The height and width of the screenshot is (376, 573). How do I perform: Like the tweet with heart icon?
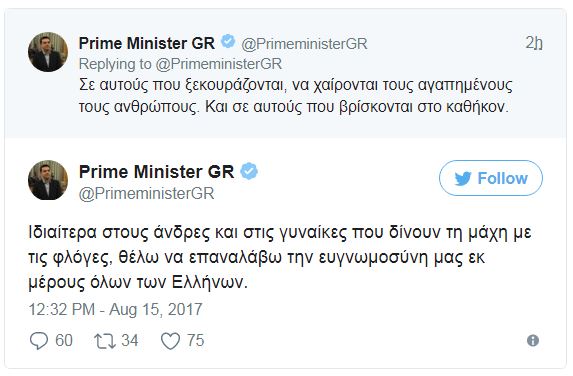pyautogui.click(x=170, y=341)
